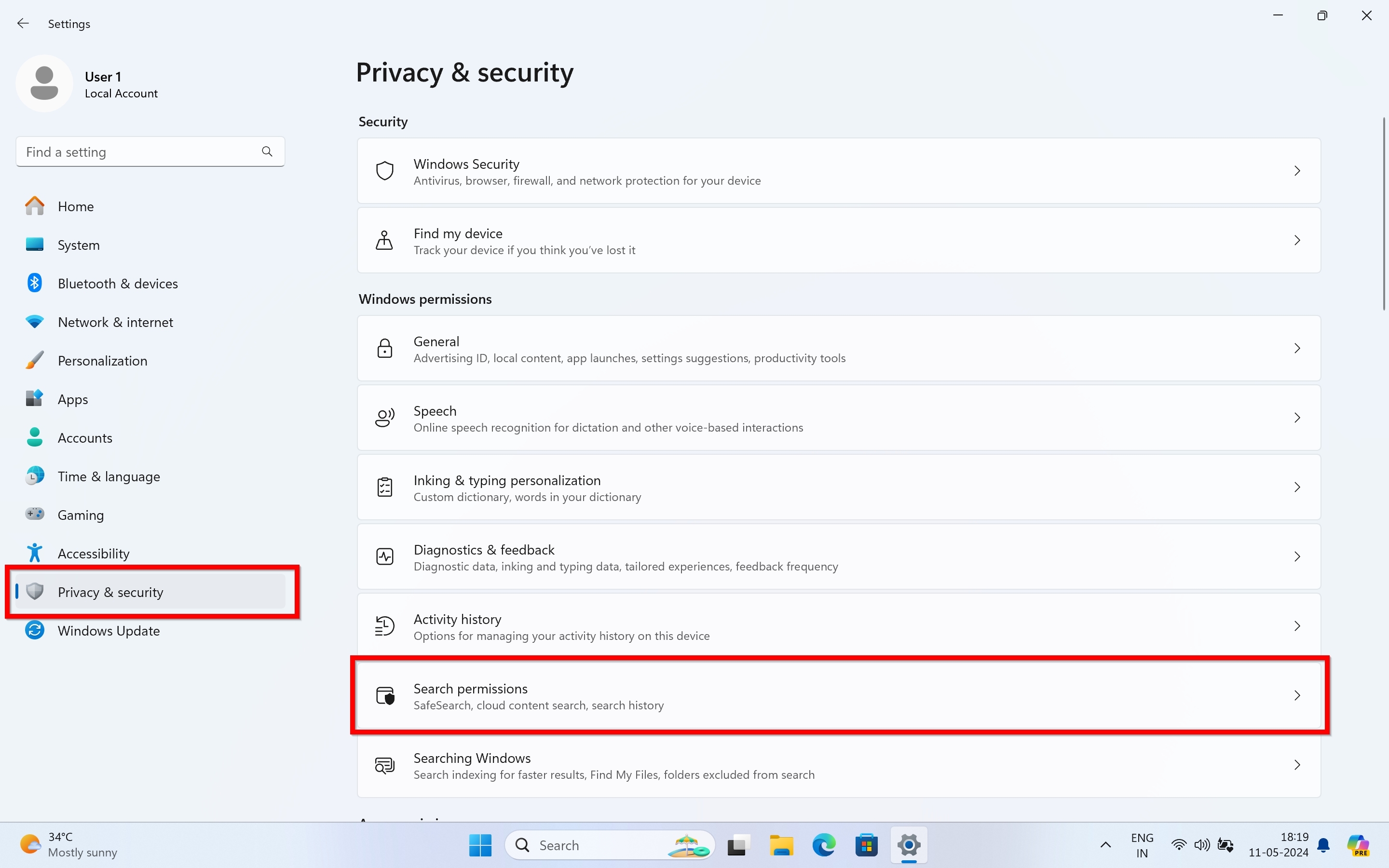Select Accessibility in the sidebar
The height and width of the screenshot is (868, 1389).
click(94, 554)
